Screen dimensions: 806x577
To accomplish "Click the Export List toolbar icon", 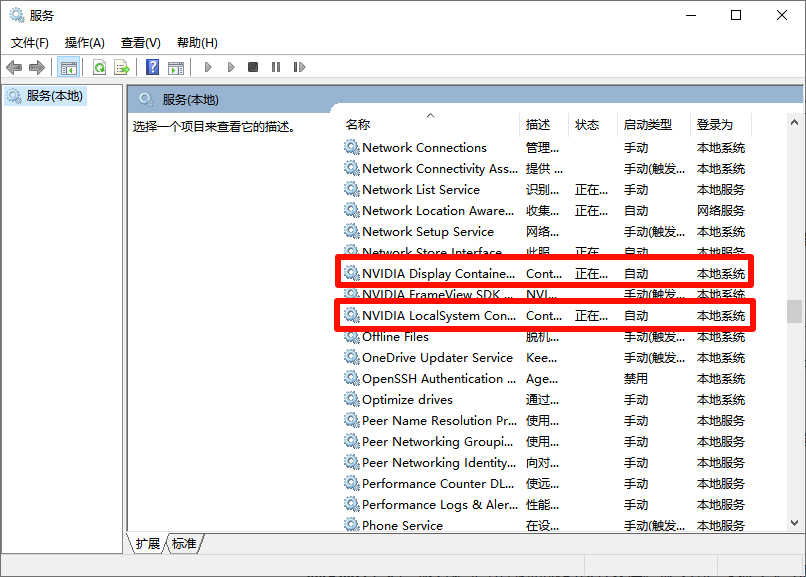I will tap(122, 67).
